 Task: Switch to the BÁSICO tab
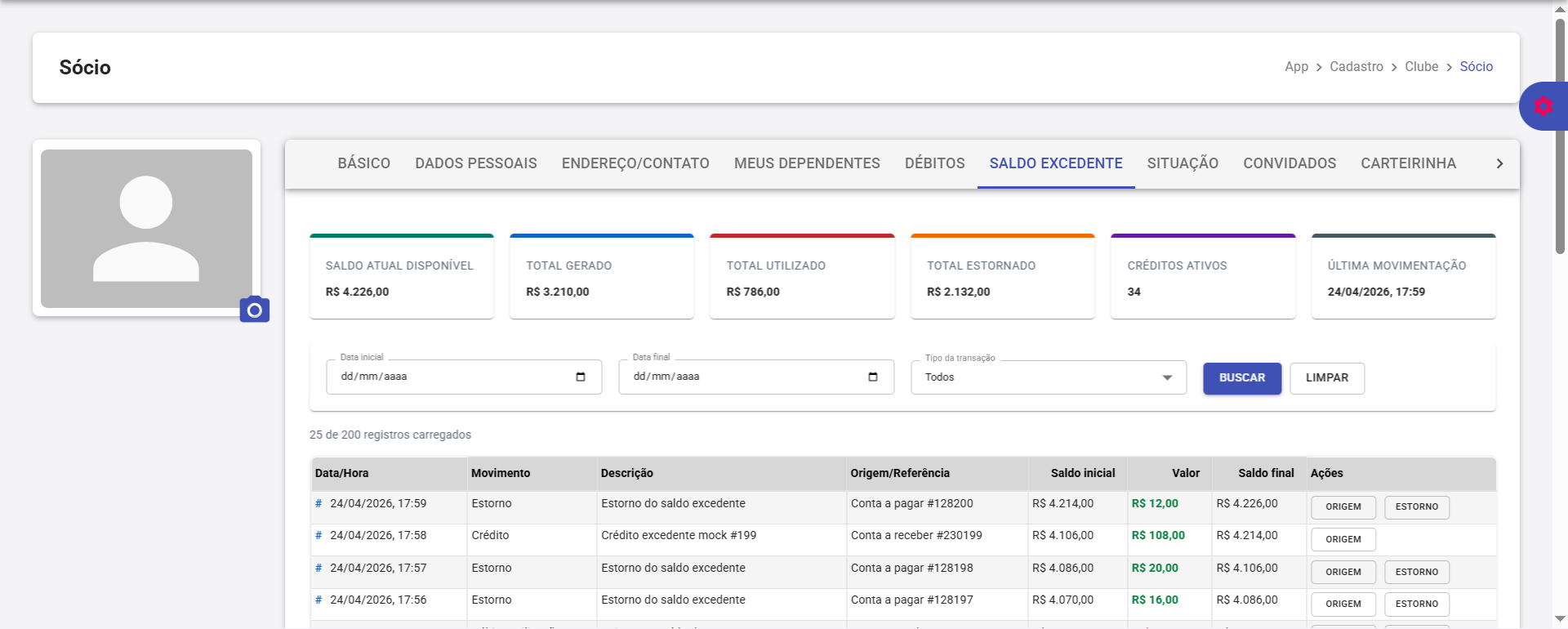click(x=364, y=163)
